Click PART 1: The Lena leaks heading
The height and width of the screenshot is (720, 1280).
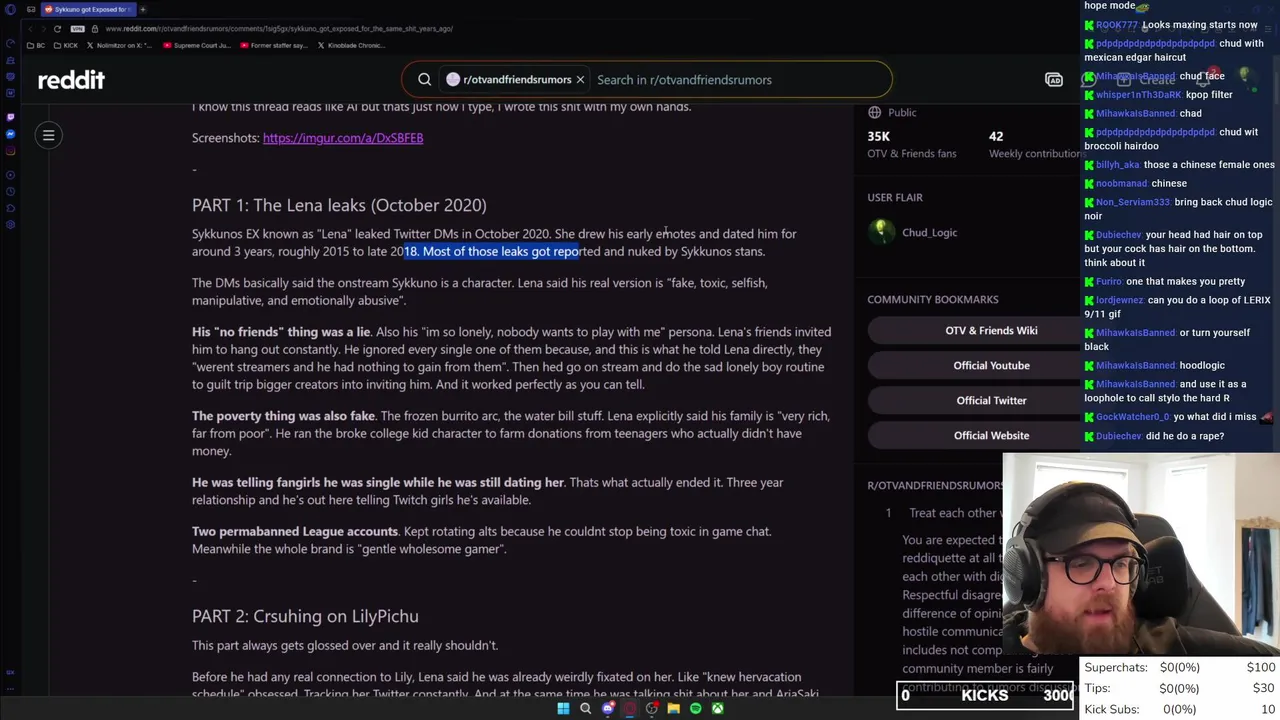339,205
